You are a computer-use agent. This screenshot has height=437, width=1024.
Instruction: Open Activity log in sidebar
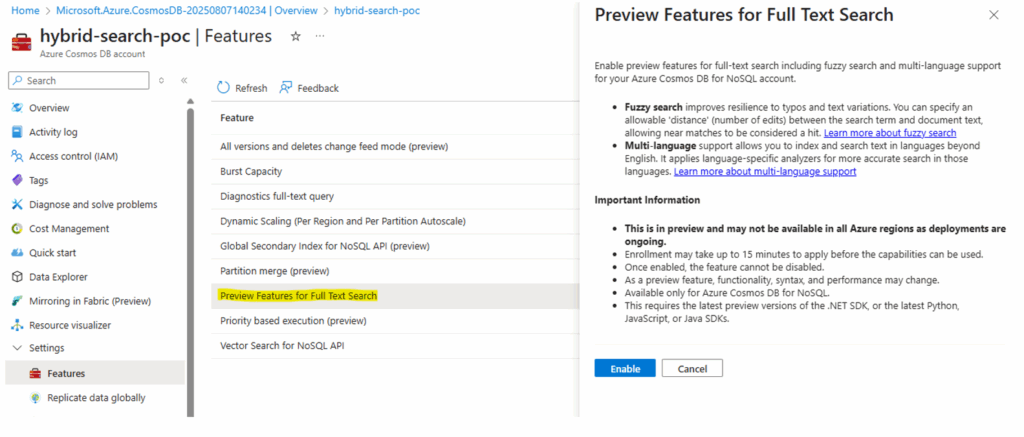[53, 132]
